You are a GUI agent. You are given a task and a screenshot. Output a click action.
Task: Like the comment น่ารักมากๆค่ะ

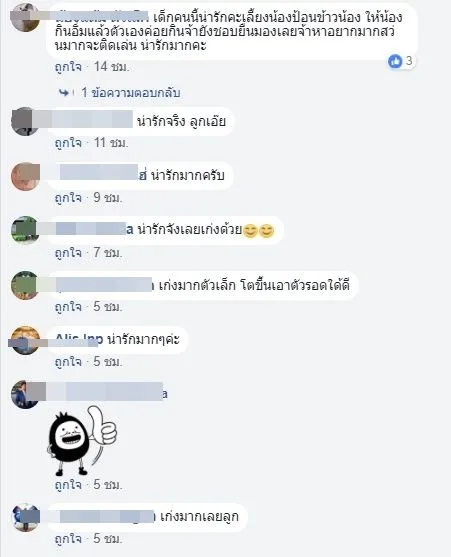pos(68,362)
